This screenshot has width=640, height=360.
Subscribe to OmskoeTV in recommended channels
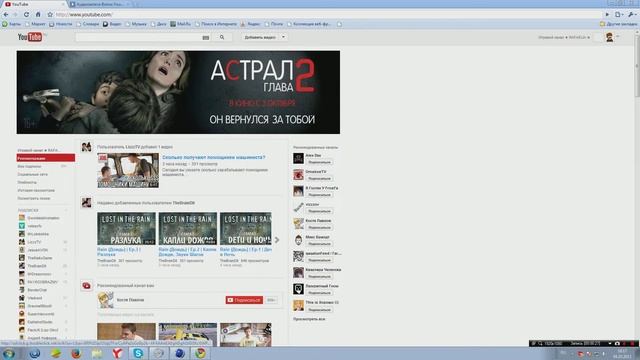click(x=319, y=178)
